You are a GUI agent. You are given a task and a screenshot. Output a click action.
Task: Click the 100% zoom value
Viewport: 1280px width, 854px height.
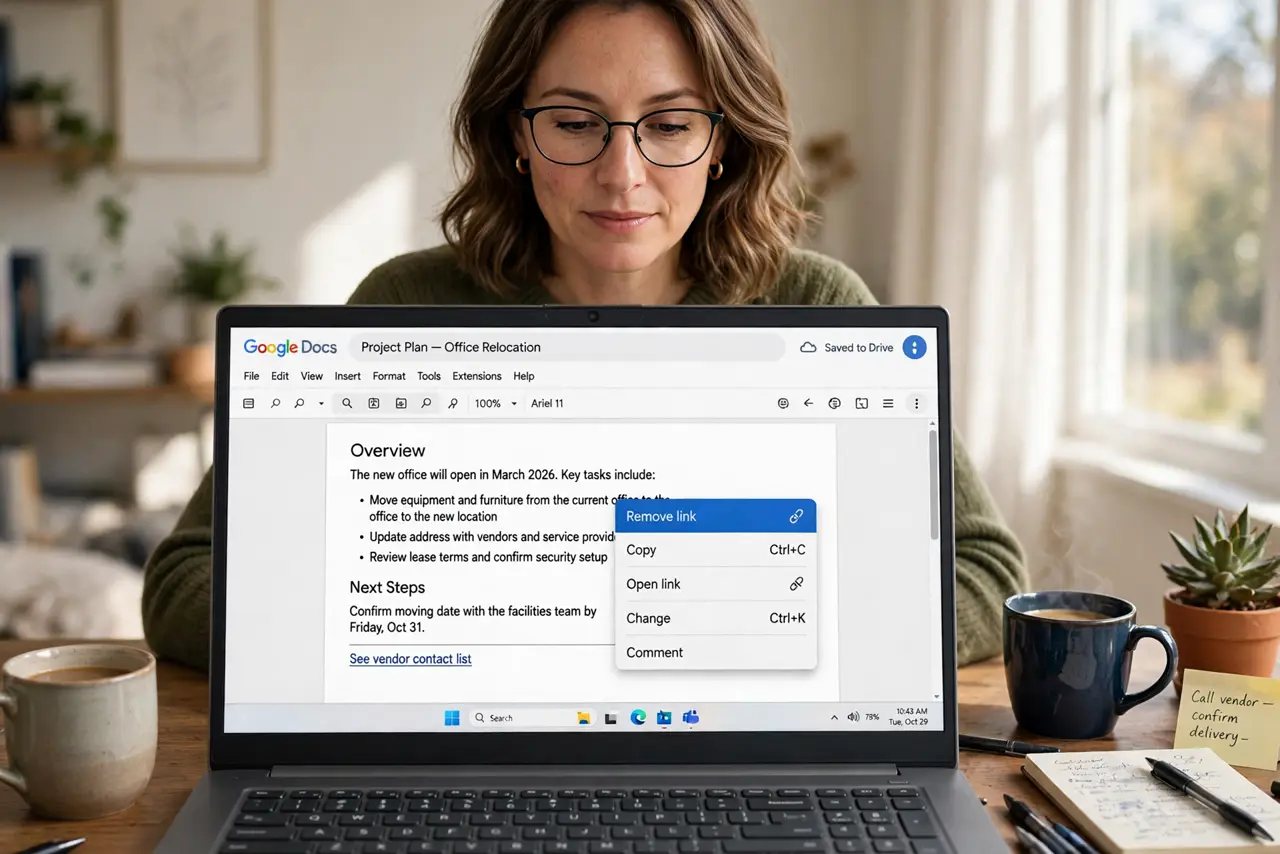(x=488, y=403)
